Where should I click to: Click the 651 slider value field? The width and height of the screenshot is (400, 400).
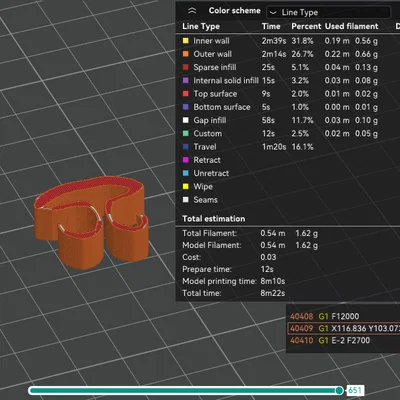point(355,390)
